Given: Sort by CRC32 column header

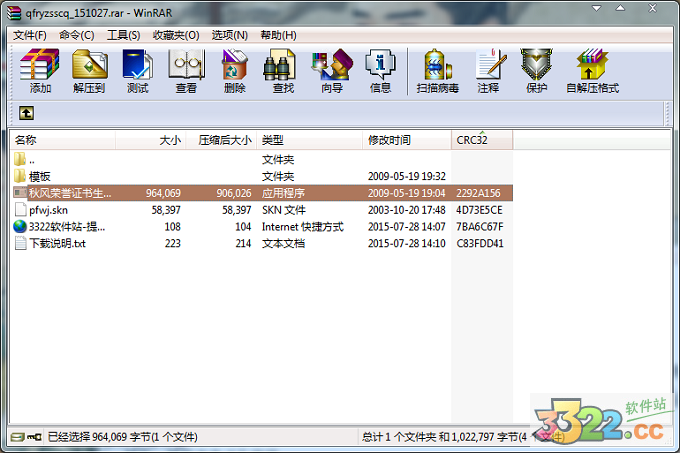Looking at the screenshot, I should pos(482,140).
